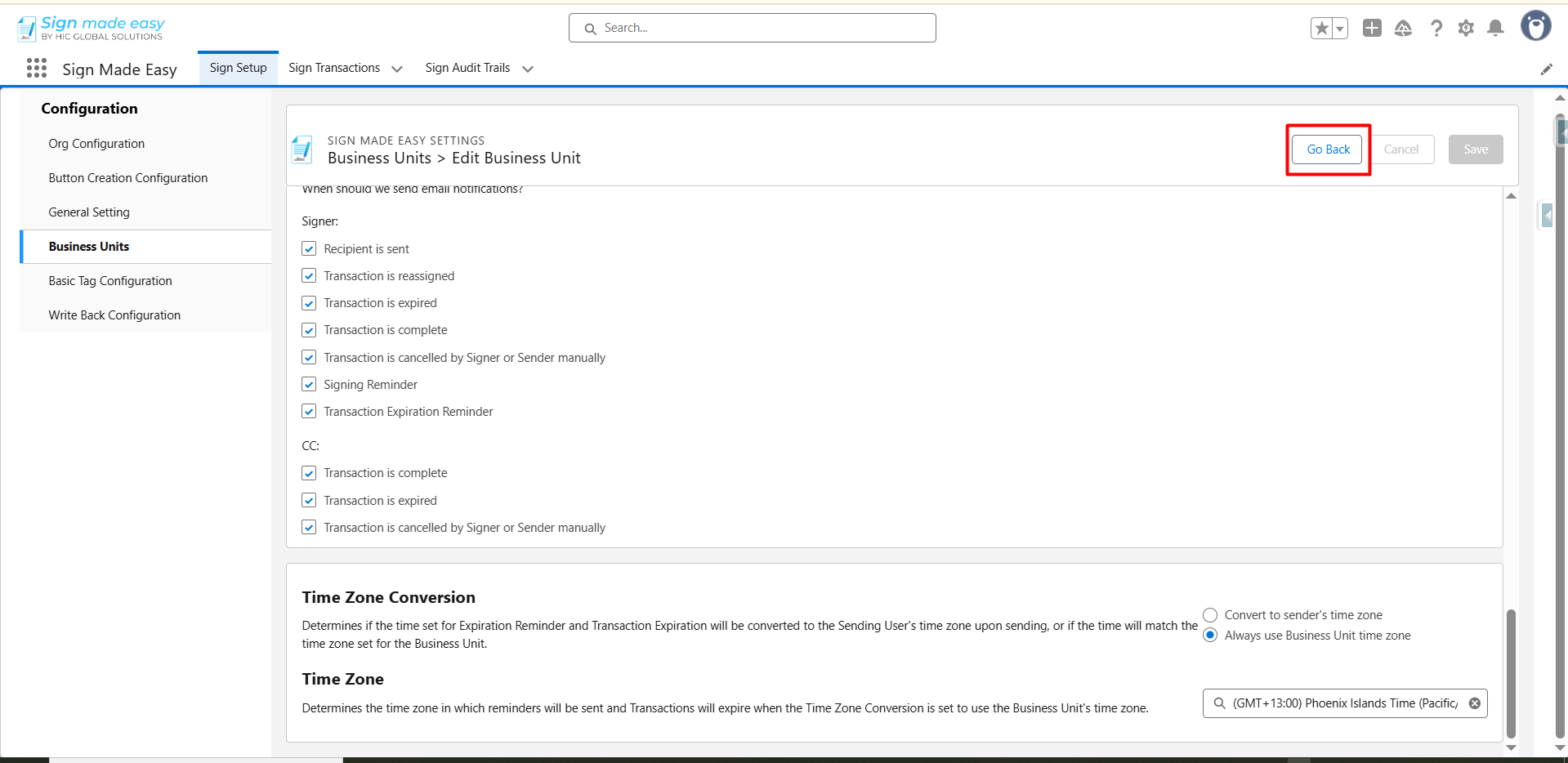
Task: Uncheck Signer 'Recipient is sent' checkbox
Action: point(309,249)
